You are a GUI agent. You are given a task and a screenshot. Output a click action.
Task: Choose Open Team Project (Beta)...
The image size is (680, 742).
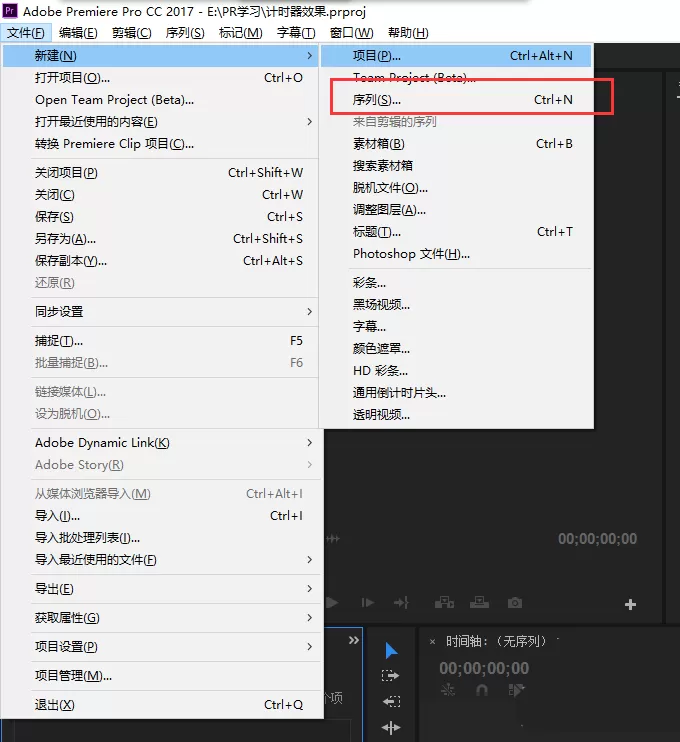(x=161, y=99)
